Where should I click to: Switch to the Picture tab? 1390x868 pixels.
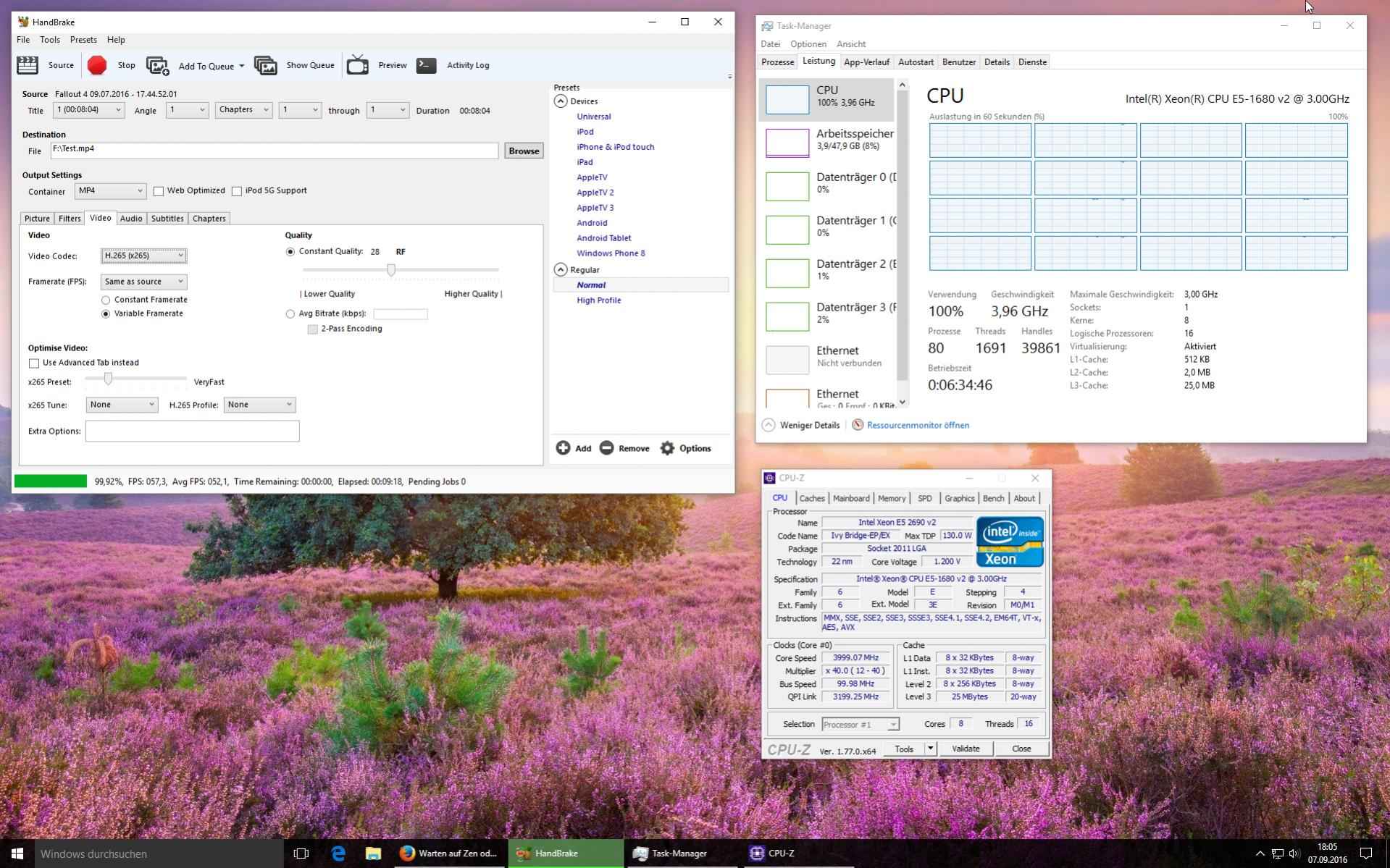[x=37, y=219]
